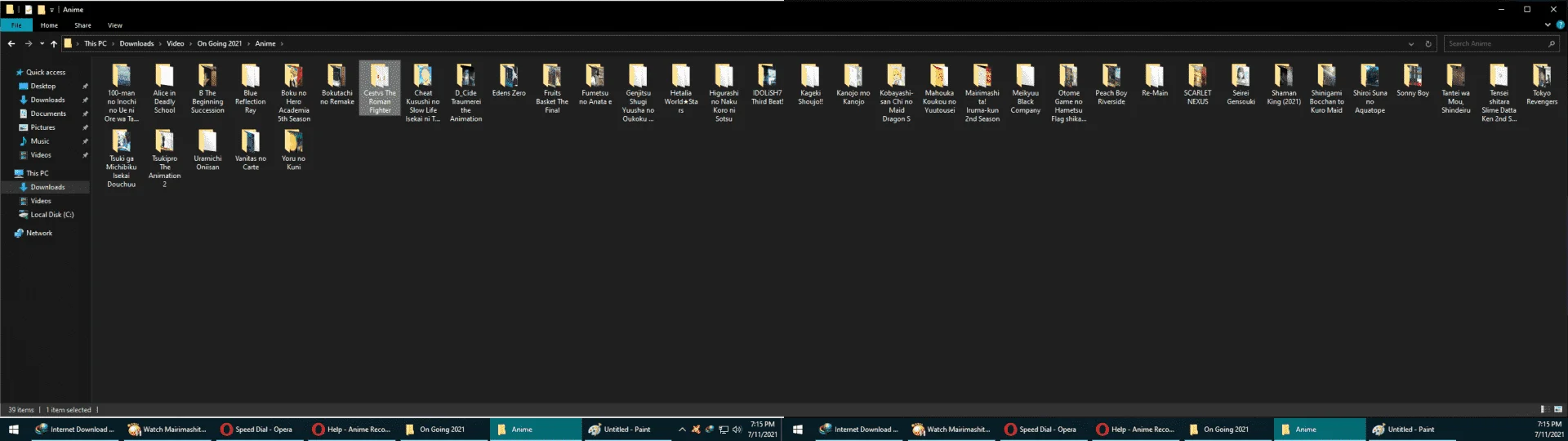Select the Hetalia World Stars folder

tap(681, 89)
